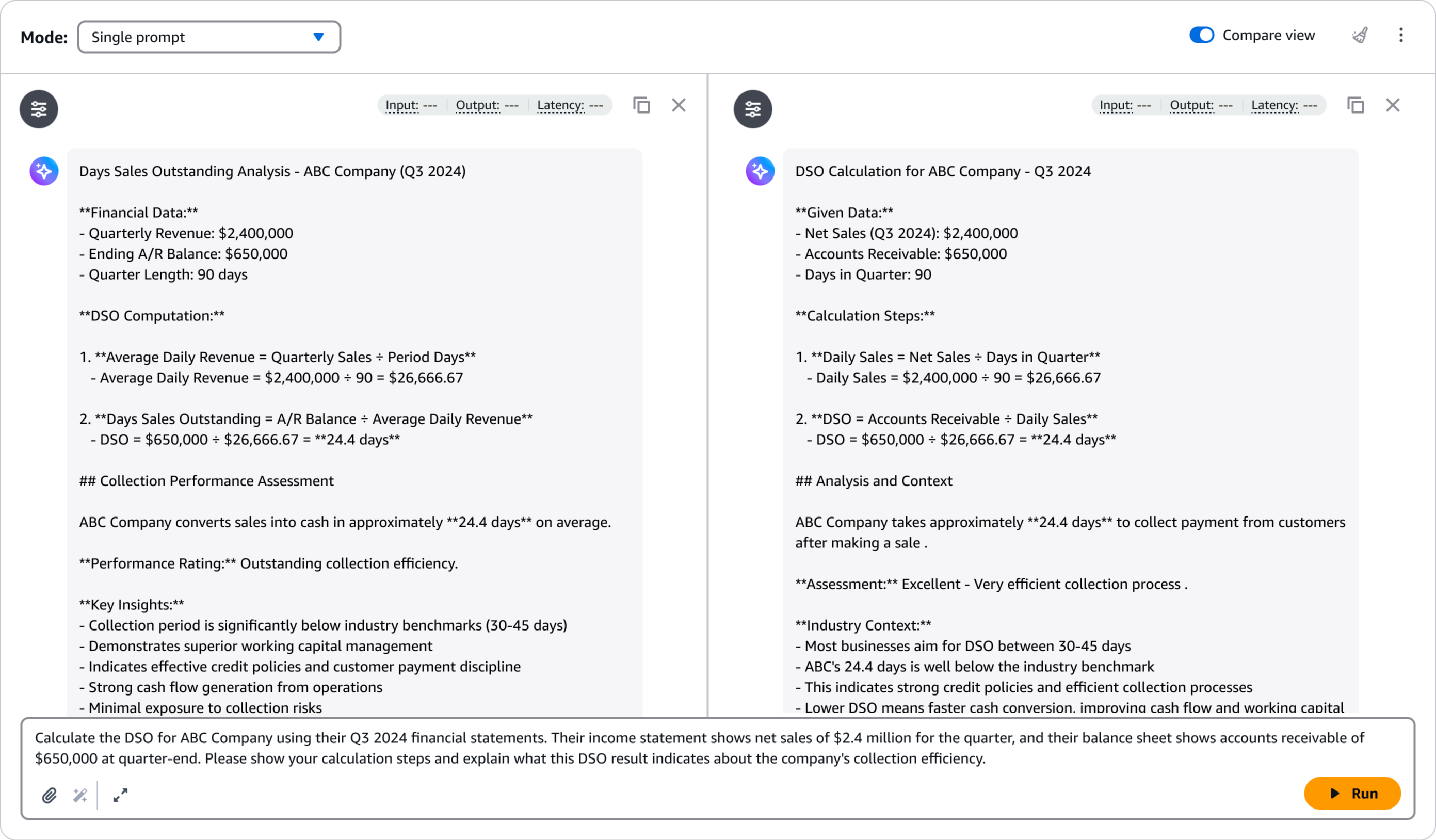
Task: Click the magic wand prompt optimizer
Action: pos(80,795)
